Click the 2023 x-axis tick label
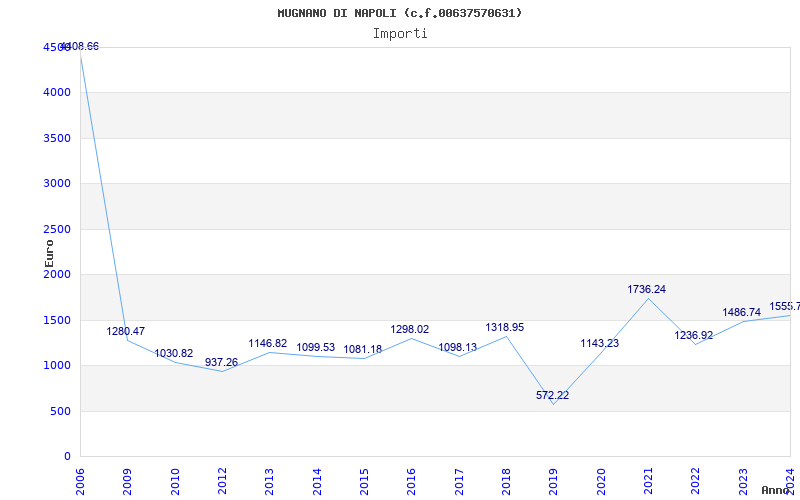 (x=743, y=482)
